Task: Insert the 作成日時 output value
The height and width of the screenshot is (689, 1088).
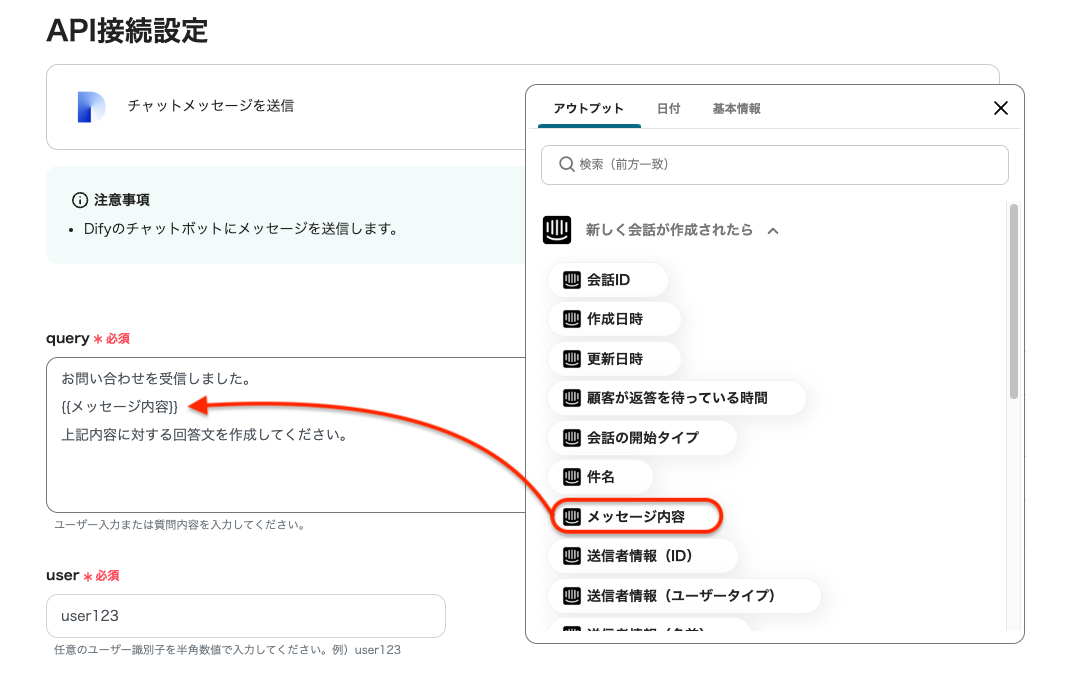Action: tap(613, 319)
